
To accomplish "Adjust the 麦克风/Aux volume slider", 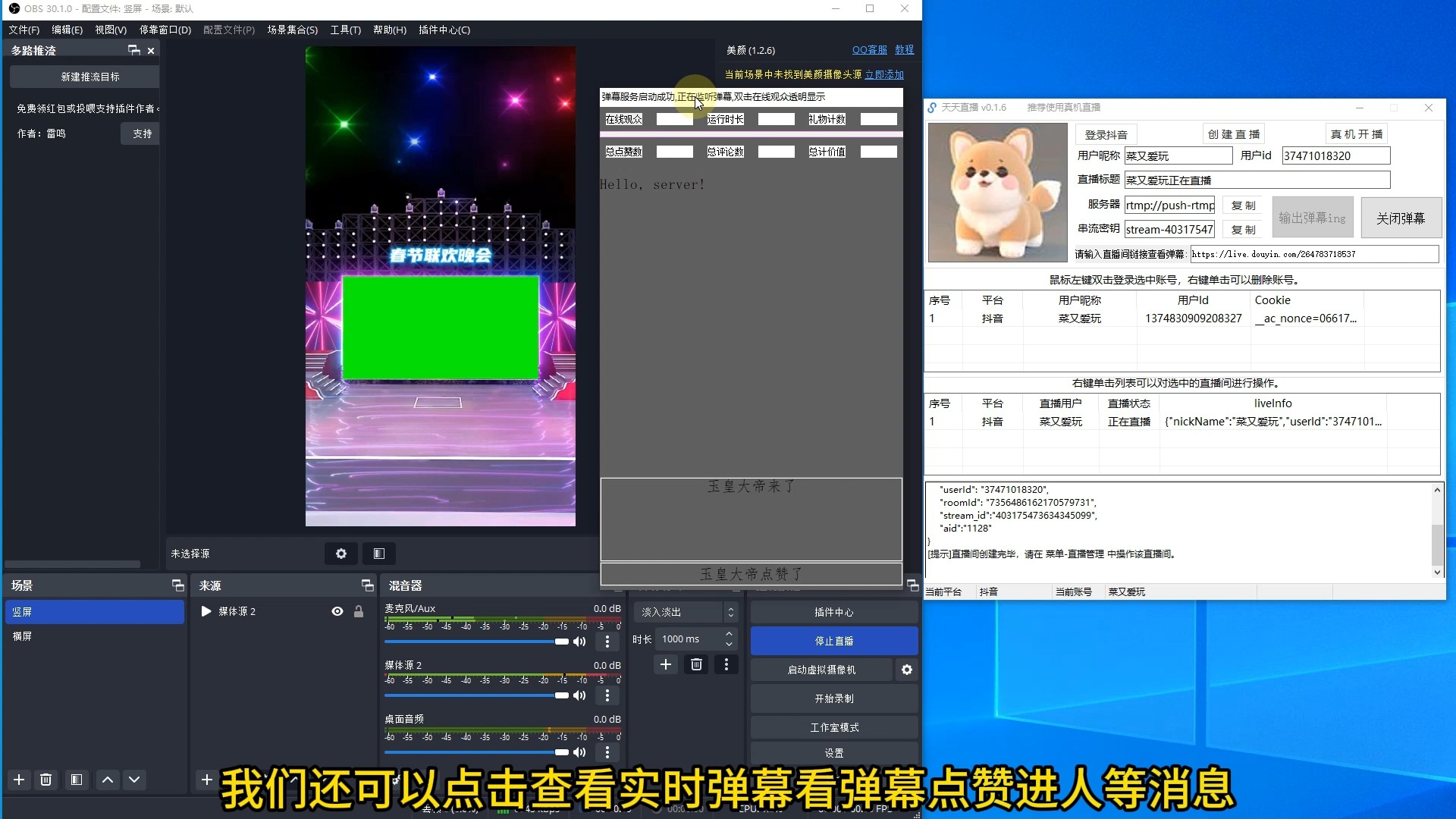I will click(476, 642).
